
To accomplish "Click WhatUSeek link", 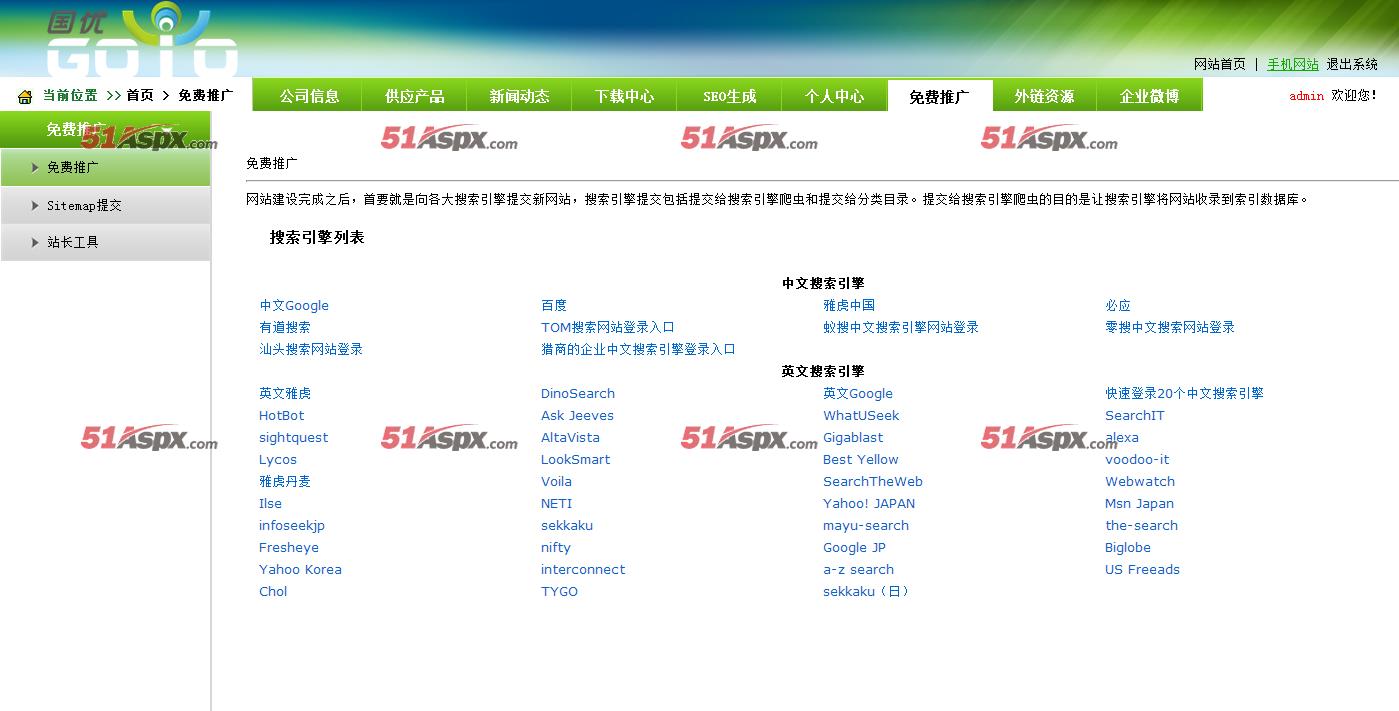I will pyautogui.click(x=861, y=416).
